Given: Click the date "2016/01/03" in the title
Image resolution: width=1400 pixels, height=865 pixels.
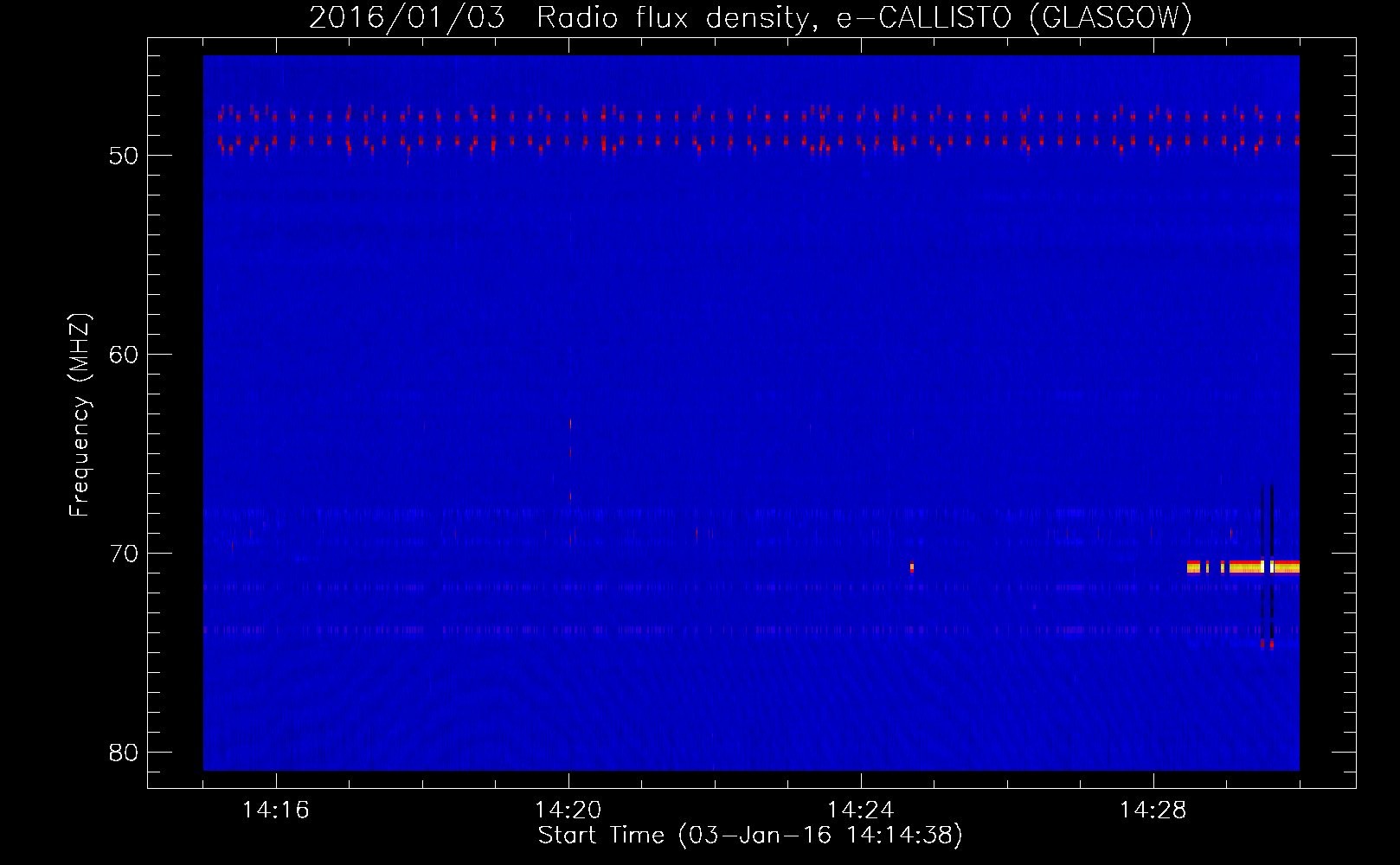Looking at the screenshot, I should click(407, 17).
